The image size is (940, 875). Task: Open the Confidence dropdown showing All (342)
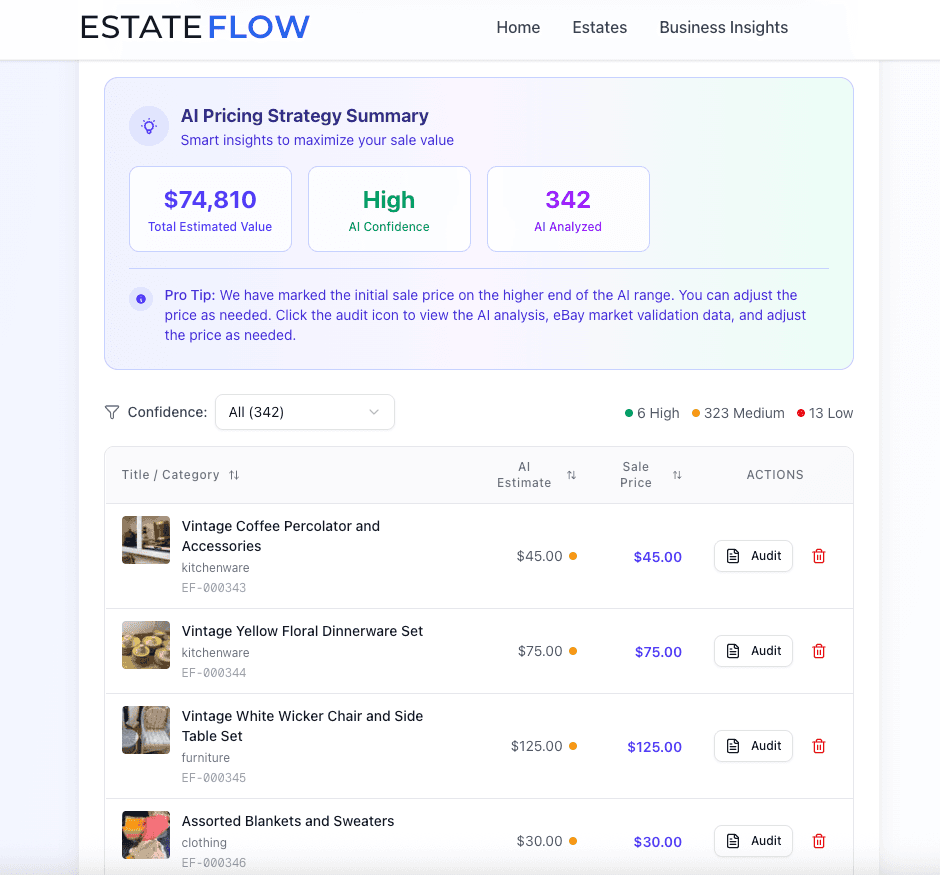(304, 412)
